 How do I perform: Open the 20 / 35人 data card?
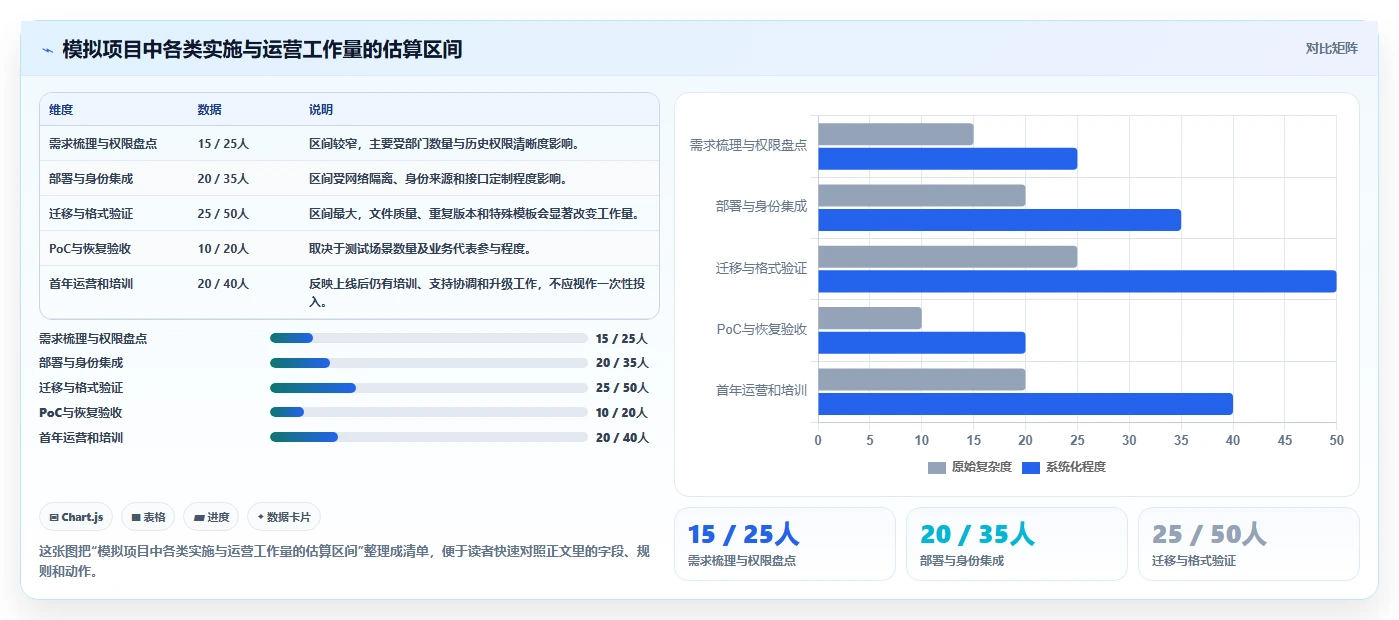click(1017, 544)
